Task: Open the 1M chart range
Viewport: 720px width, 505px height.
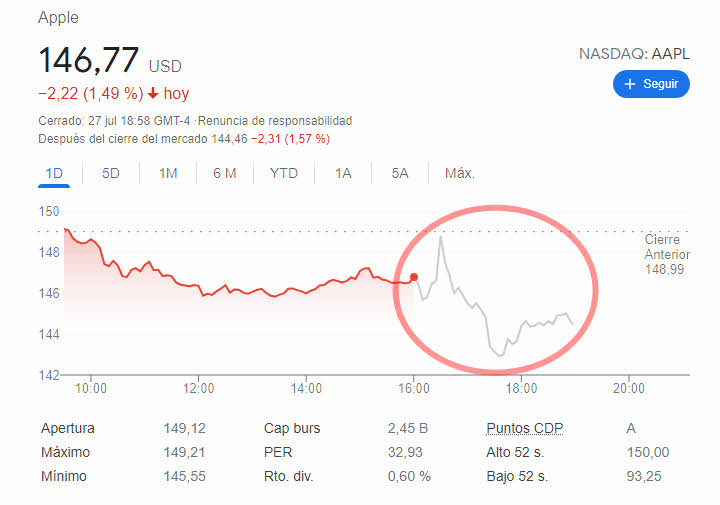Action: pos(168,173)
